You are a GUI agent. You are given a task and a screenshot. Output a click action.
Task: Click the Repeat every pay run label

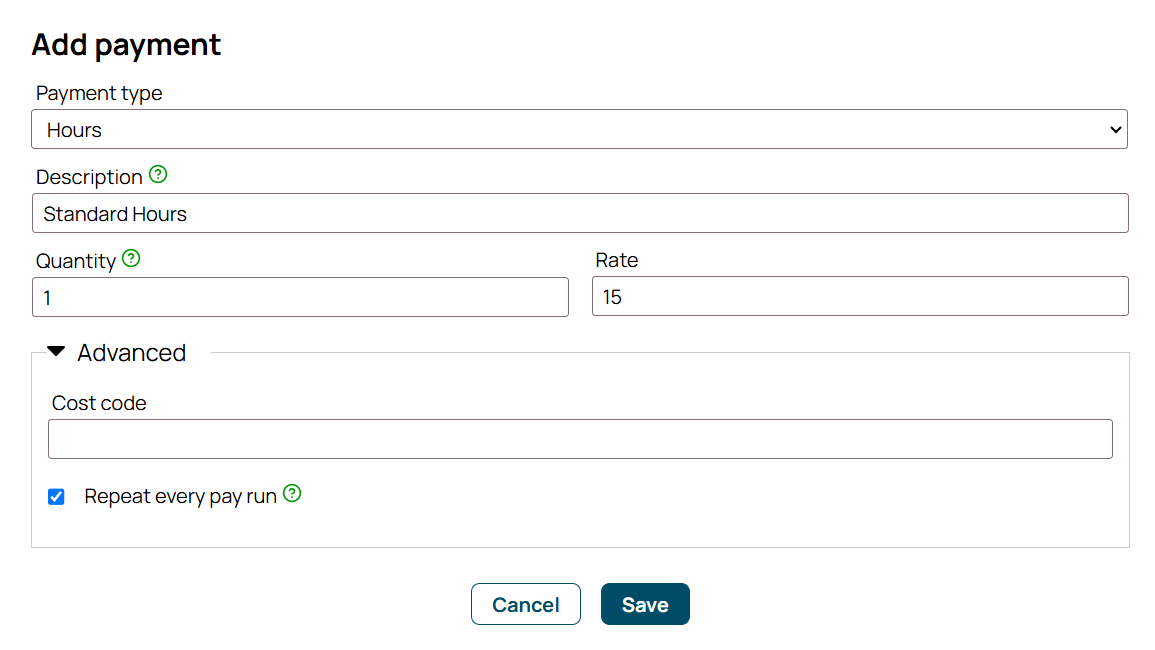[x=180, y=497]
